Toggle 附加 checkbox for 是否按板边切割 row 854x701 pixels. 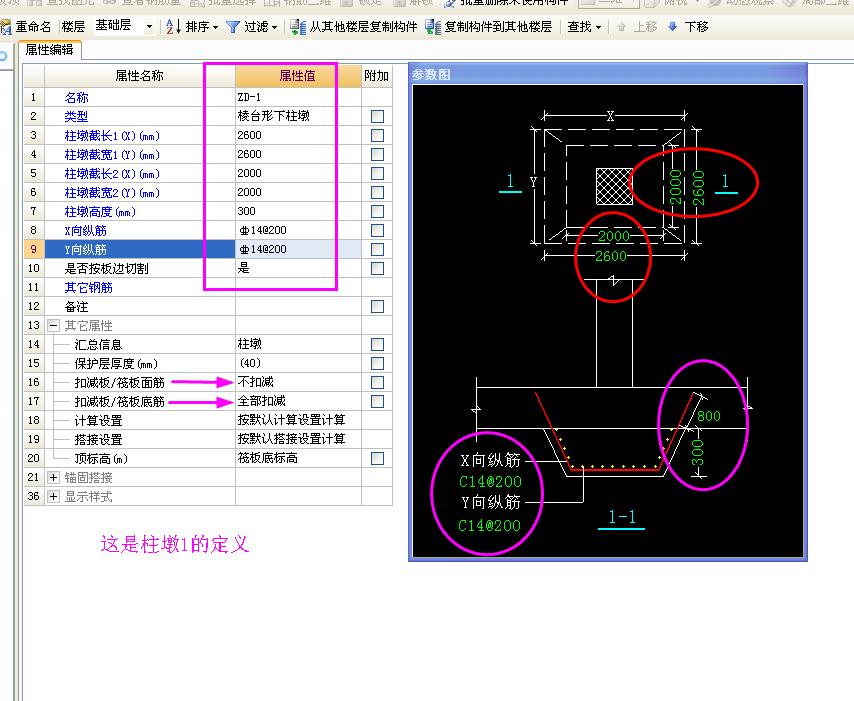377,269
